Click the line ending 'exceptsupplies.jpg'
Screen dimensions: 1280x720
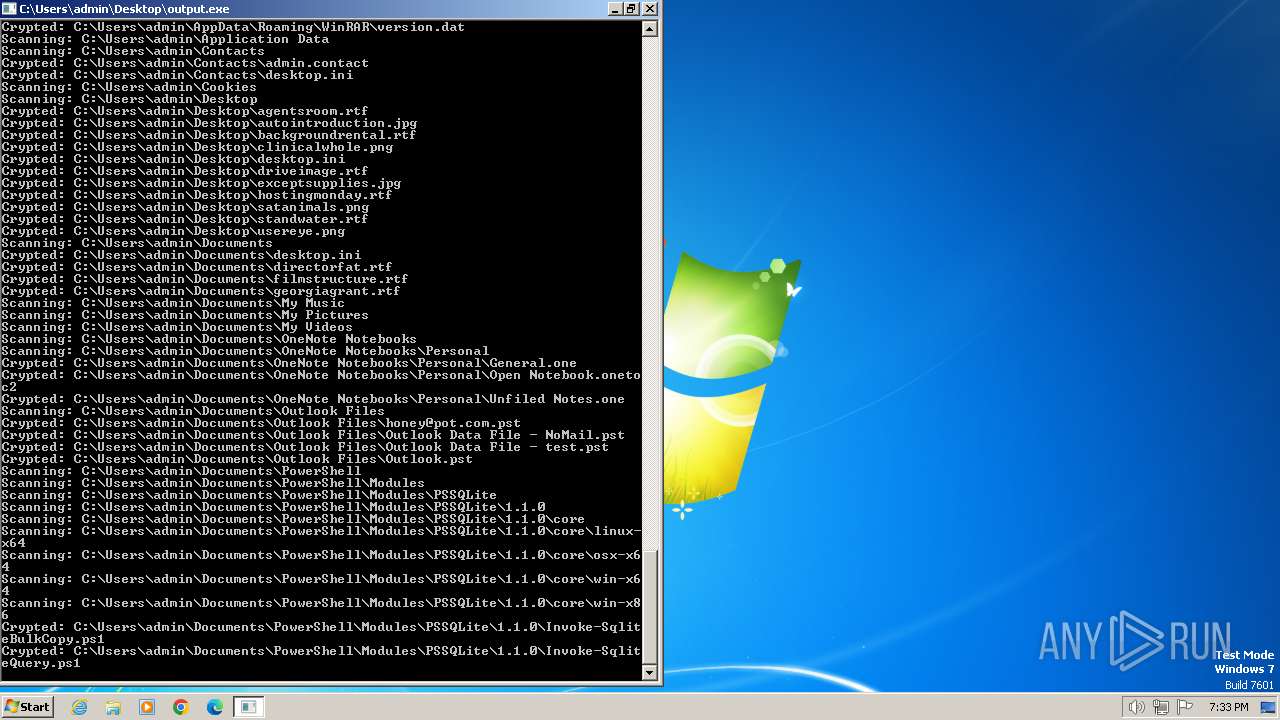click(x=201, y=183)
